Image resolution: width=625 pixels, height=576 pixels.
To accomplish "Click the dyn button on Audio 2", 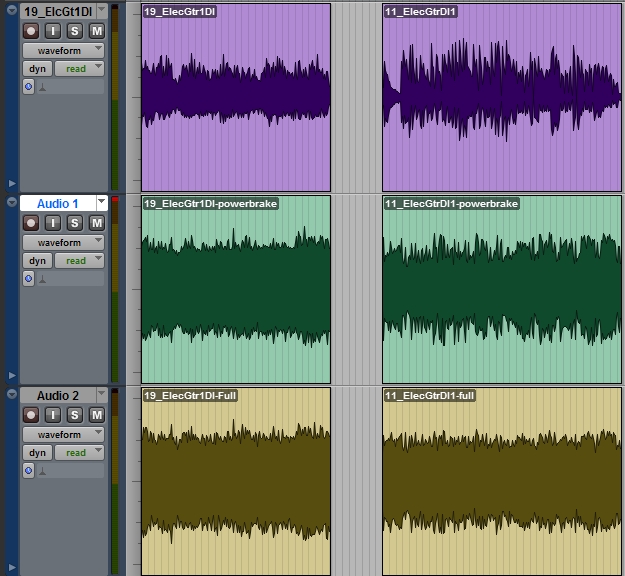I will click(x=37, y=453).
